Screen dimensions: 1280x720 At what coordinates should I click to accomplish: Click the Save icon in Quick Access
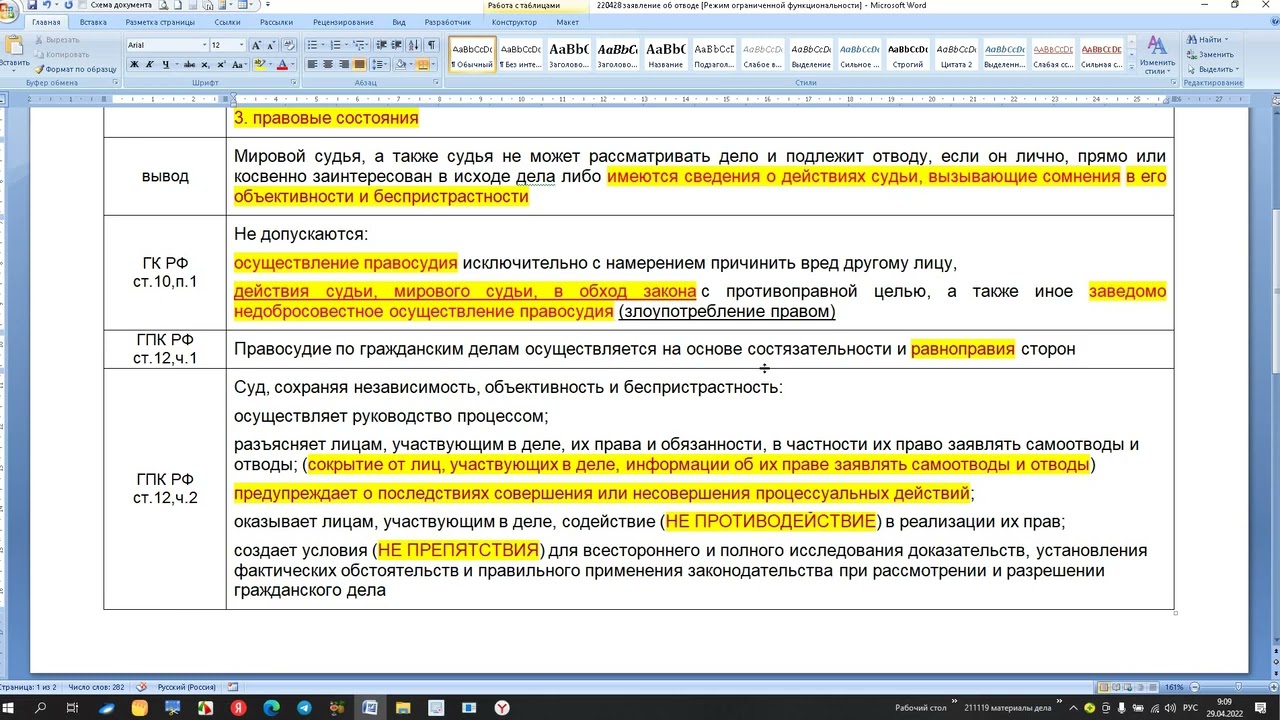tap(32, 5)
